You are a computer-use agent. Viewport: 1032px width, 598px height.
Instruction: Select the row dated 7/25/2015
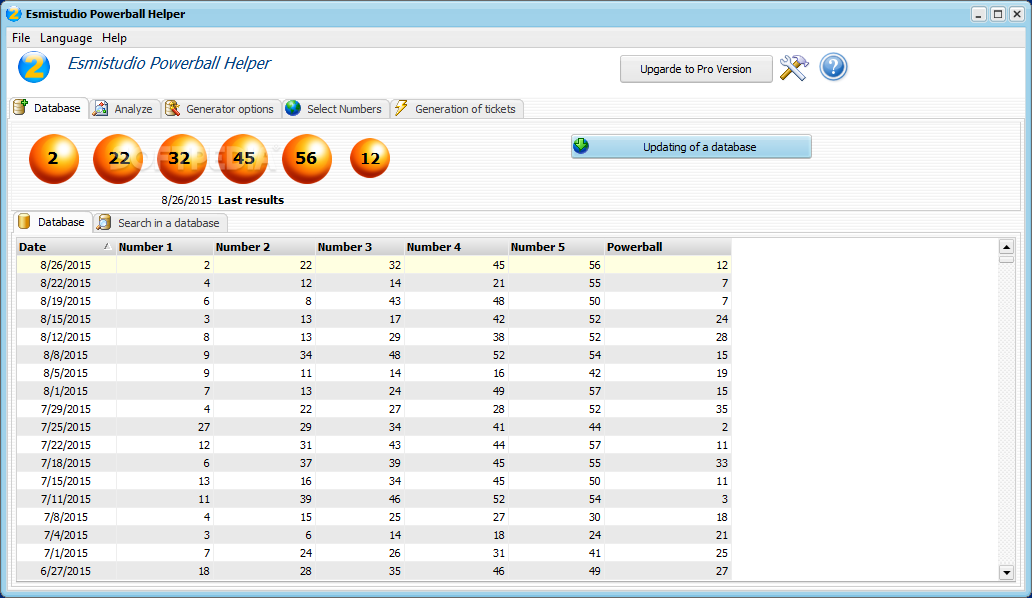pyautogui.click(x=374, y=427)
